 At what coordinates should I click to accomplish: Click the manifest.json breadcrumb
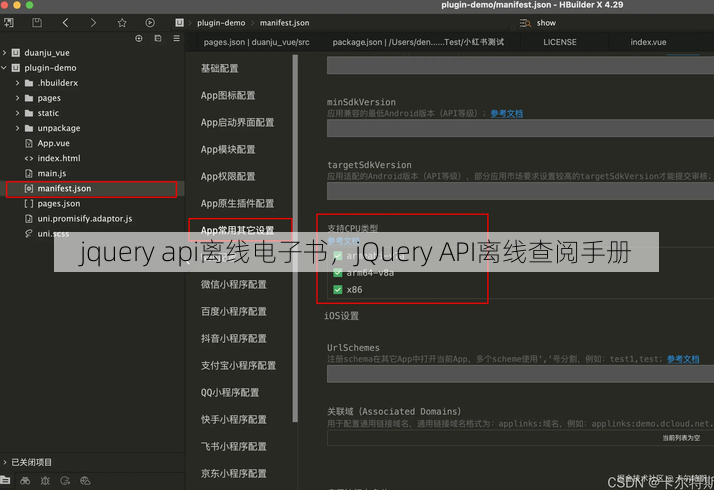pos(285,23)
